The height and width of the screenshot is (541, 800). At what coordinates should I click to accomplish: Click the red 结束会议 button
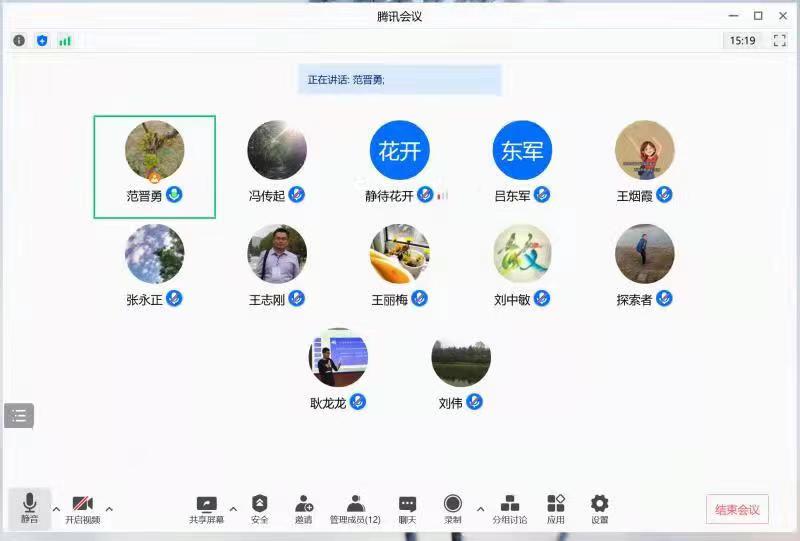click(737, 509)
